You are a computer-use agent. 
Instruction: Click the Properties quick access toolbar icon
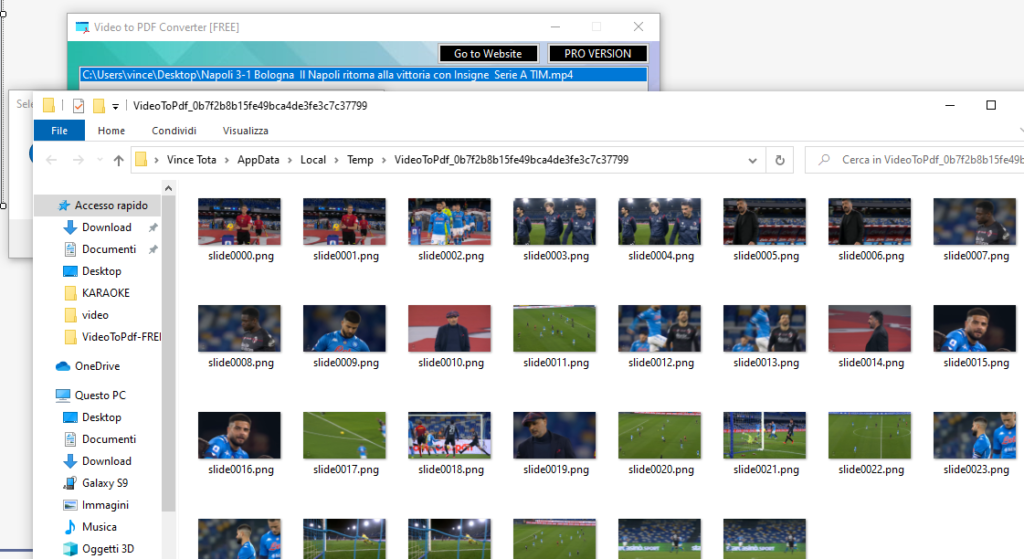click(78, 106)
